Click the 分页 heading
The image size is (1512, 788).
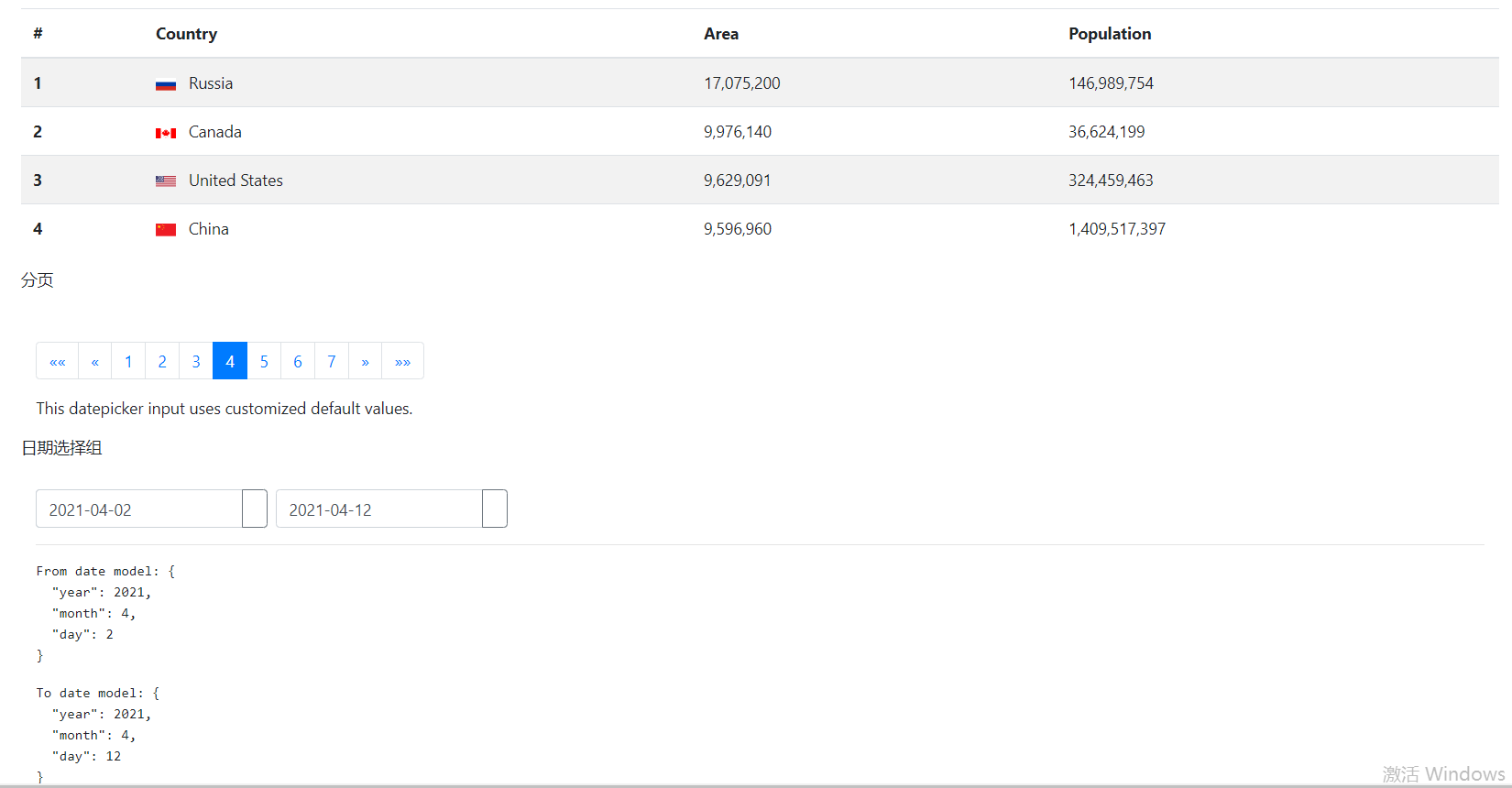pyautogui.click(x=38, y=280)
